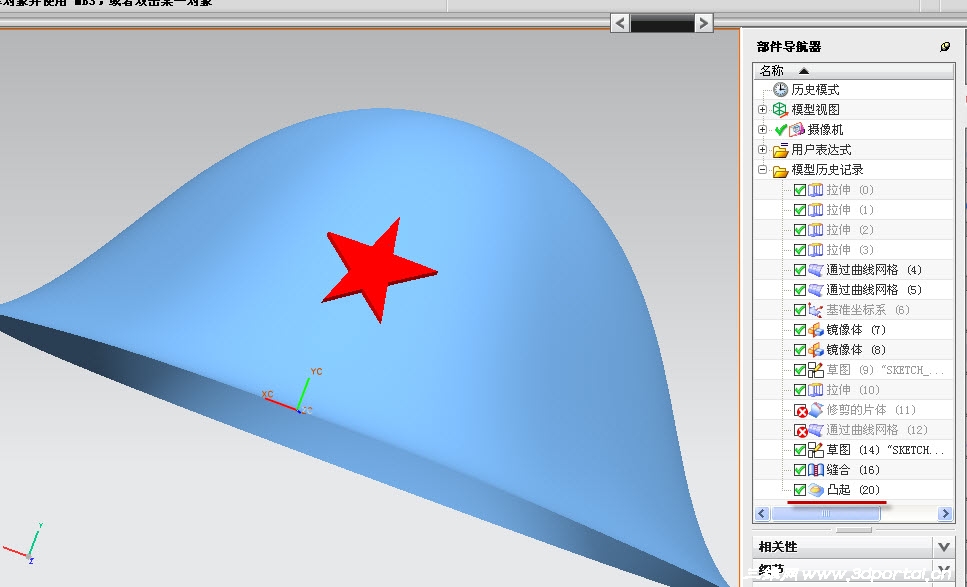Click the 通过曲线网格 (4) mesh icon
967x587 pixels.
pyautogui.click(x=816, y=270)
